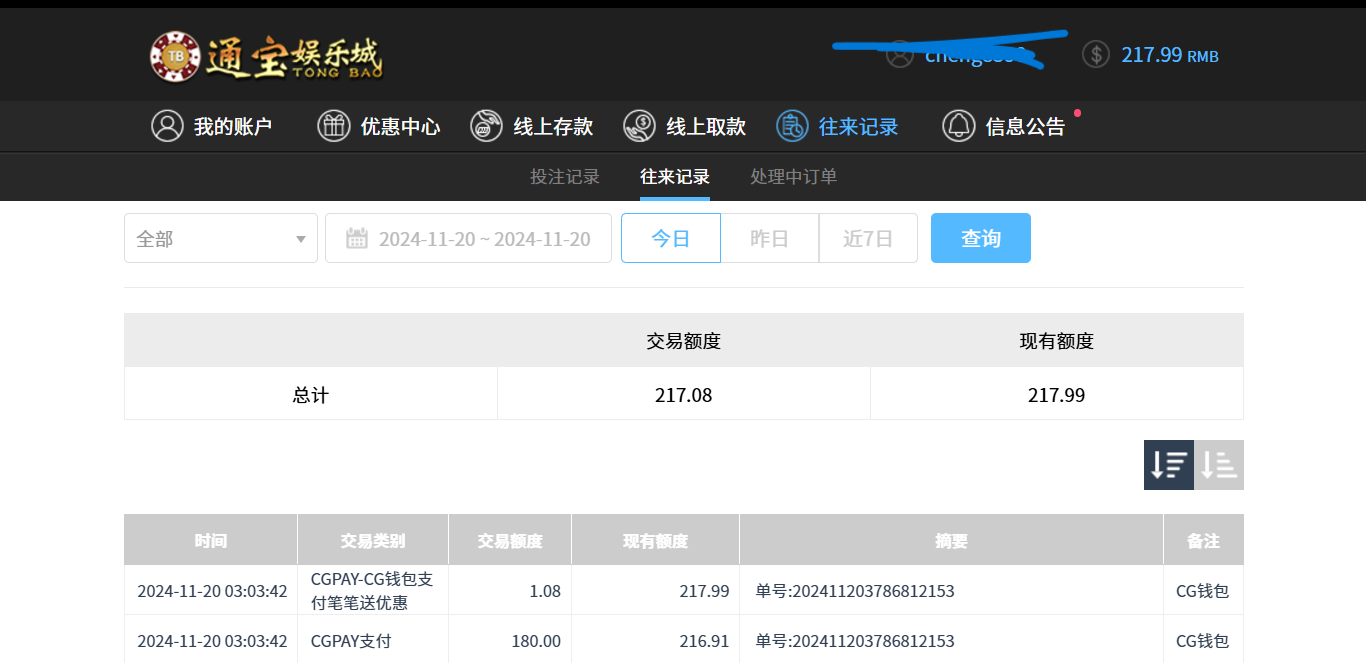The height and width of the screenshot is (663, 1366).
Task: Select the 今日 date filter
Action: [670, 238]
